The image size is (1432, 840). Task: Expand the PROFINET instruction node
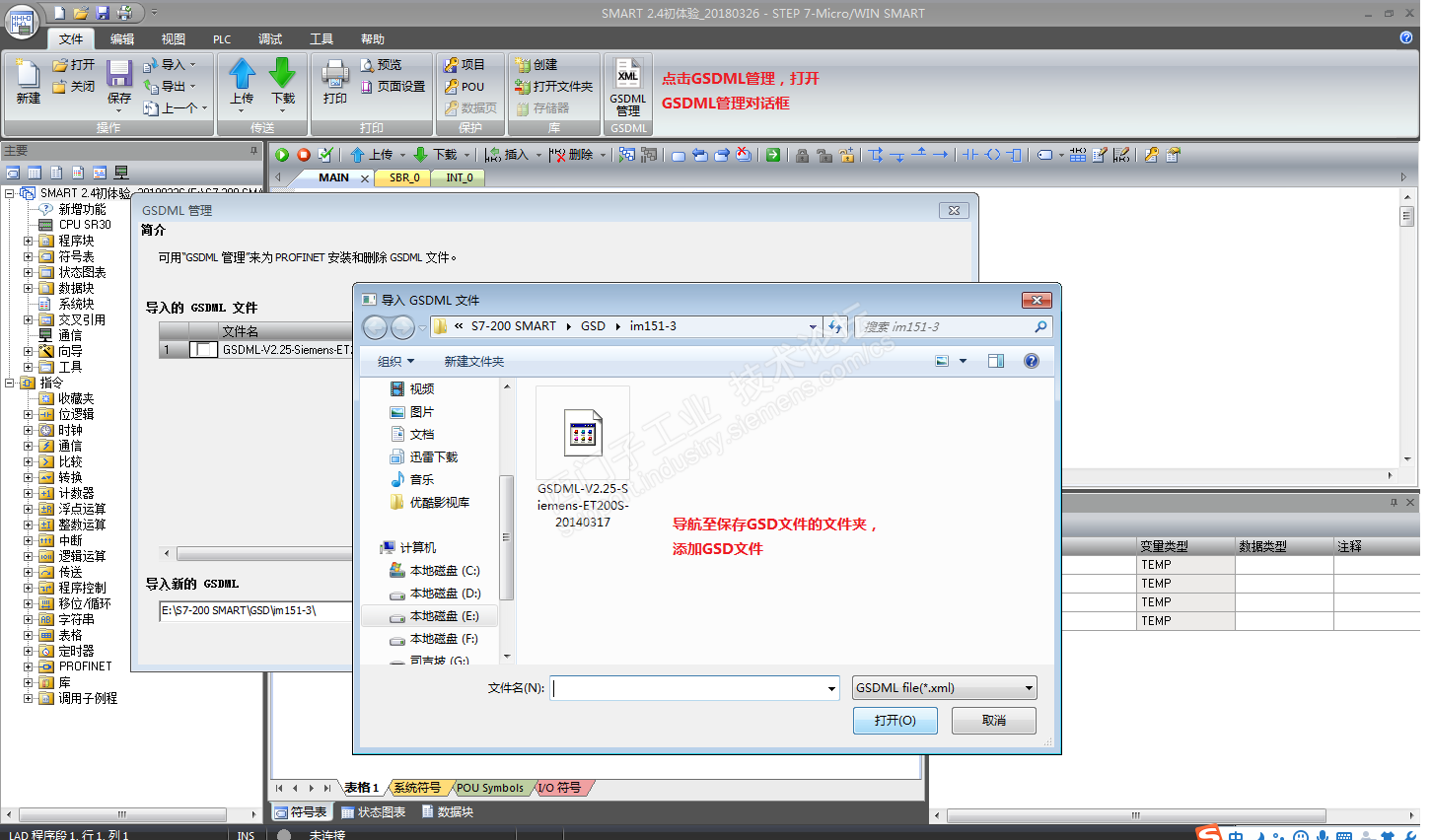tap(29, 666)
